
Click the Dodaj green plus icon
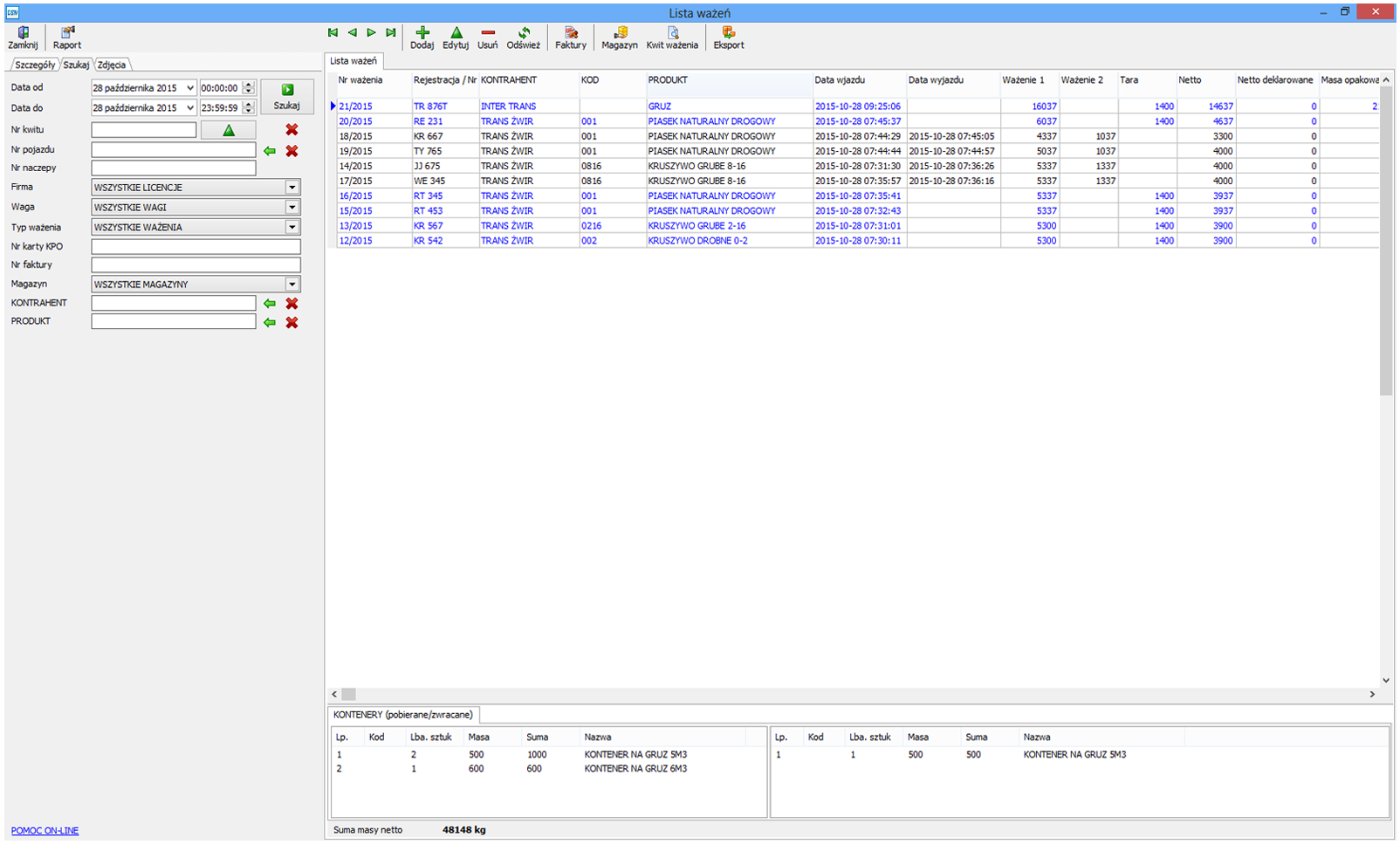tap(422, 33)
